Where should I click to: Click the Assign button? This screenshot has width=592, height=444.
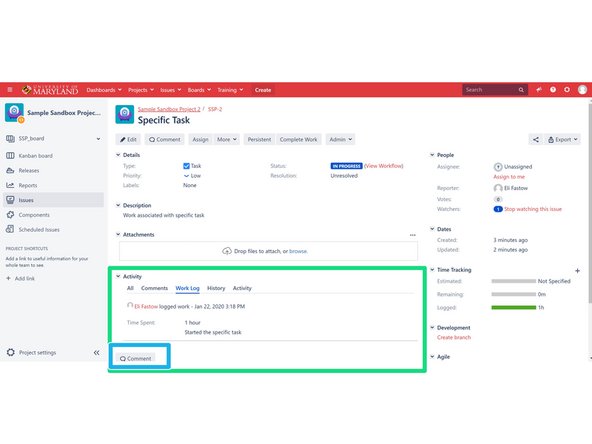[200, 139]
